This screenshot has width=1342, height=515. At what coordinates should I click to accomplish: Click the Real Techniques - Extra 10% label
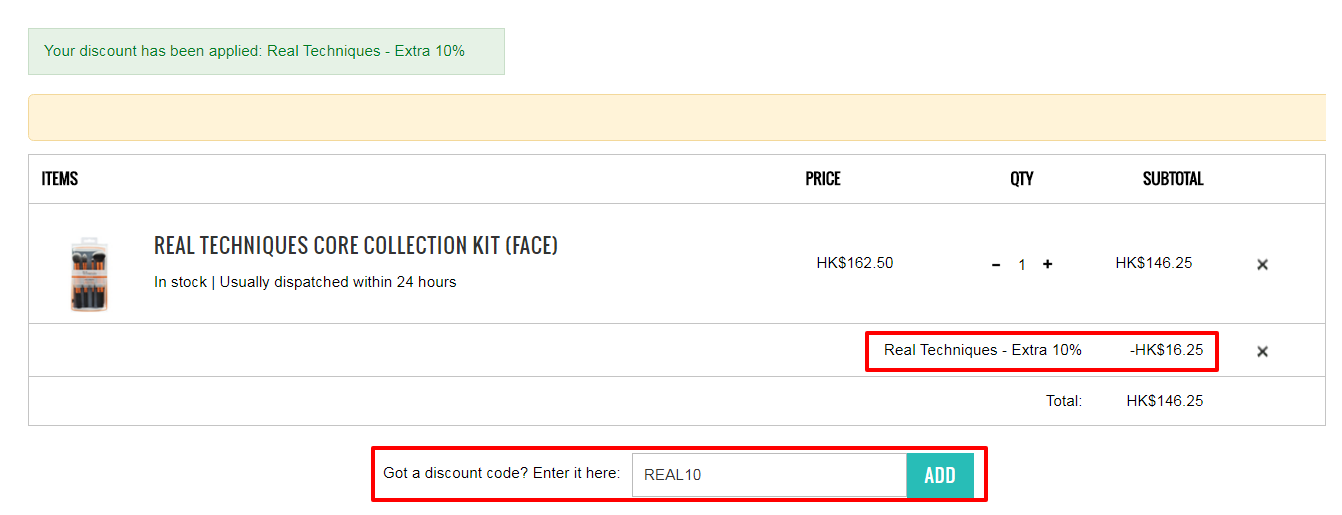[983, 350]
